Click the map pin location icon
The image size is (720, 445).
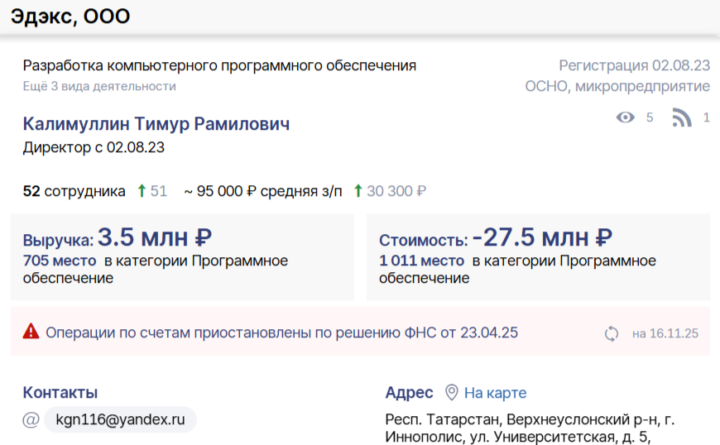tap(452, 393)
